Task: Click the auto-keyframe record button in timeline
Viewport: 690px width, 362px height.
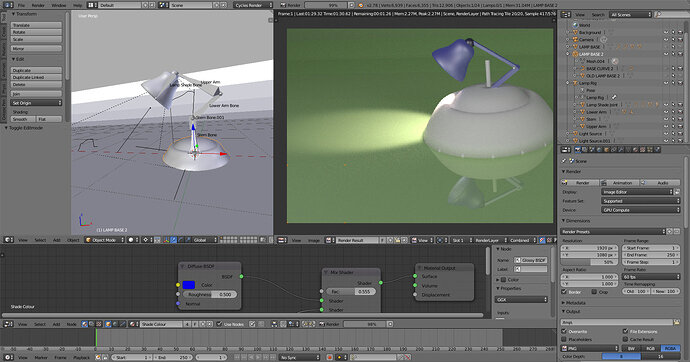Action: [x=329, y=357]
